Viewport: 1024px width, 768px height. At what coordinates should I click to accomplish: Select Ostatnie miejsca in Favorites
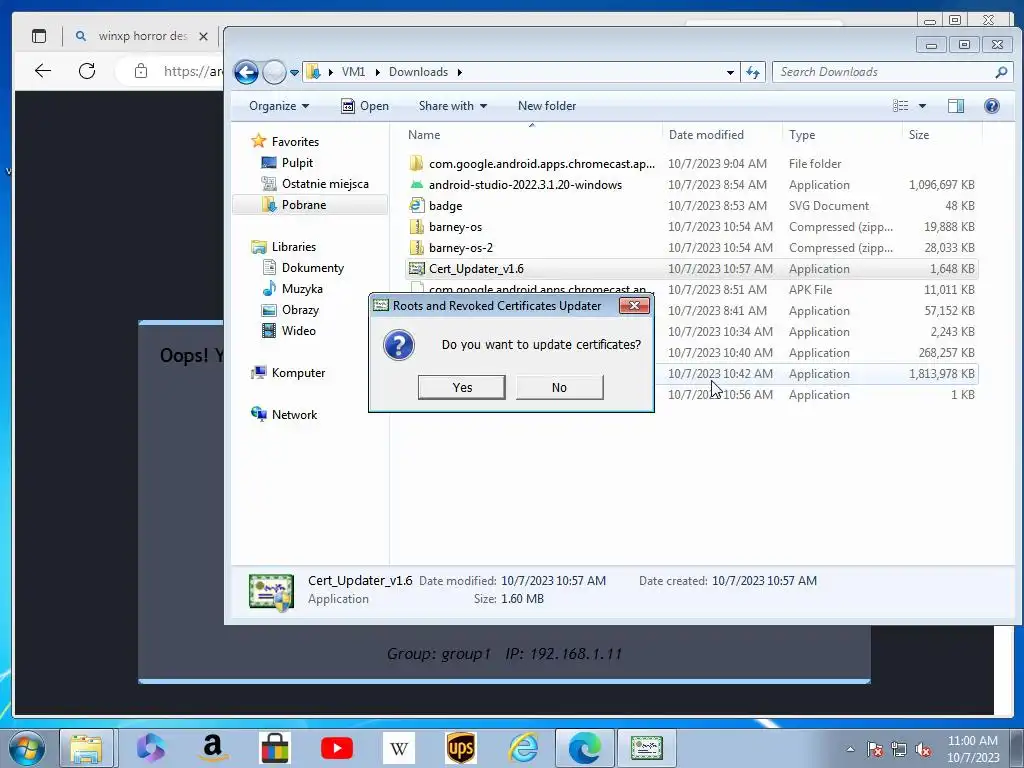click(315, 184)
